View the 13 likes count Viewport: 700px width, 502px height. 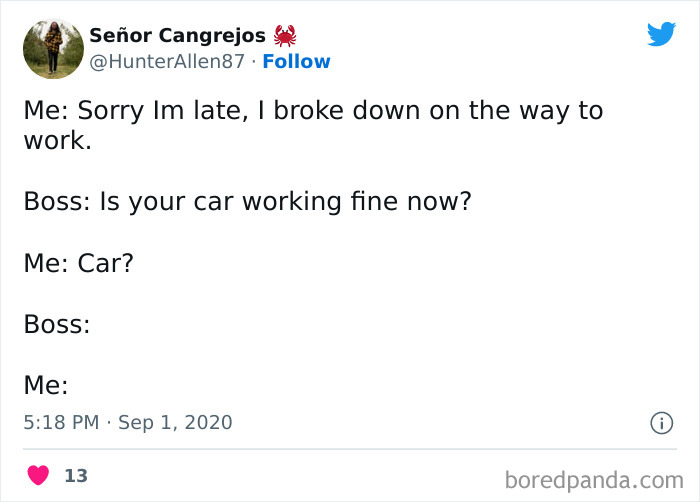coord(76,476)
